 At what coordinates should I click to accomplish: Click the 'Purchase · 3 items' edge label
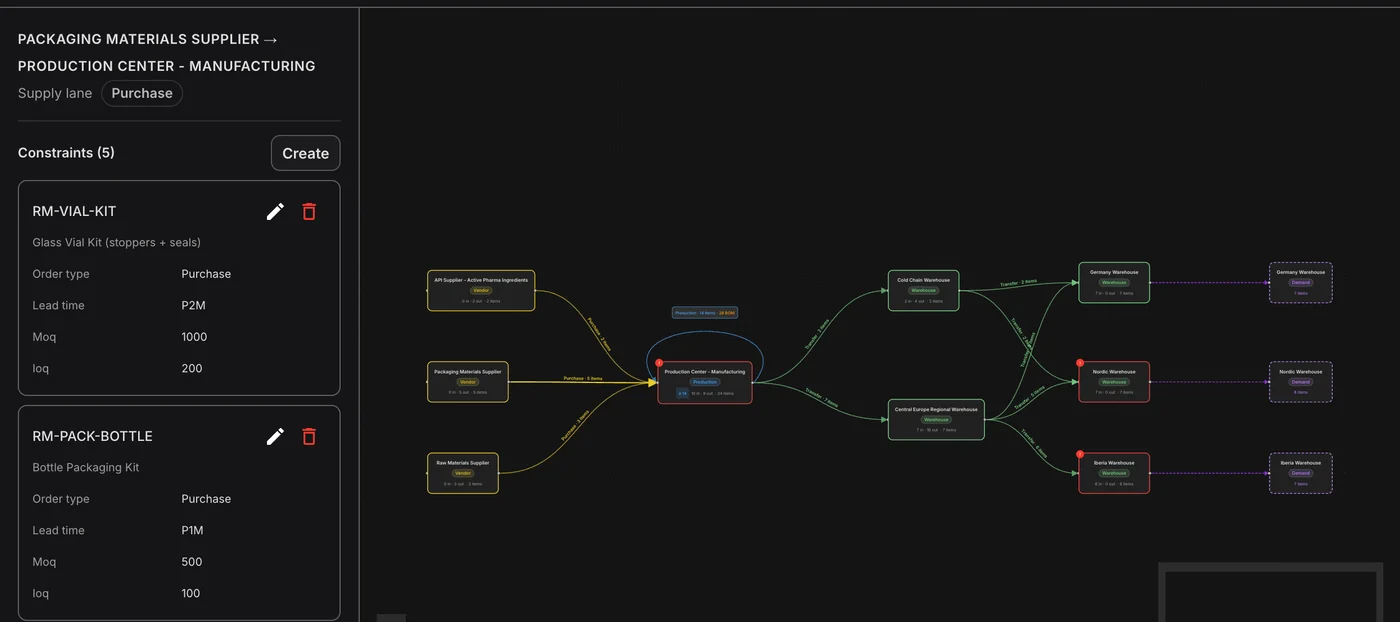pyautogui.click(x=576, y=427)
